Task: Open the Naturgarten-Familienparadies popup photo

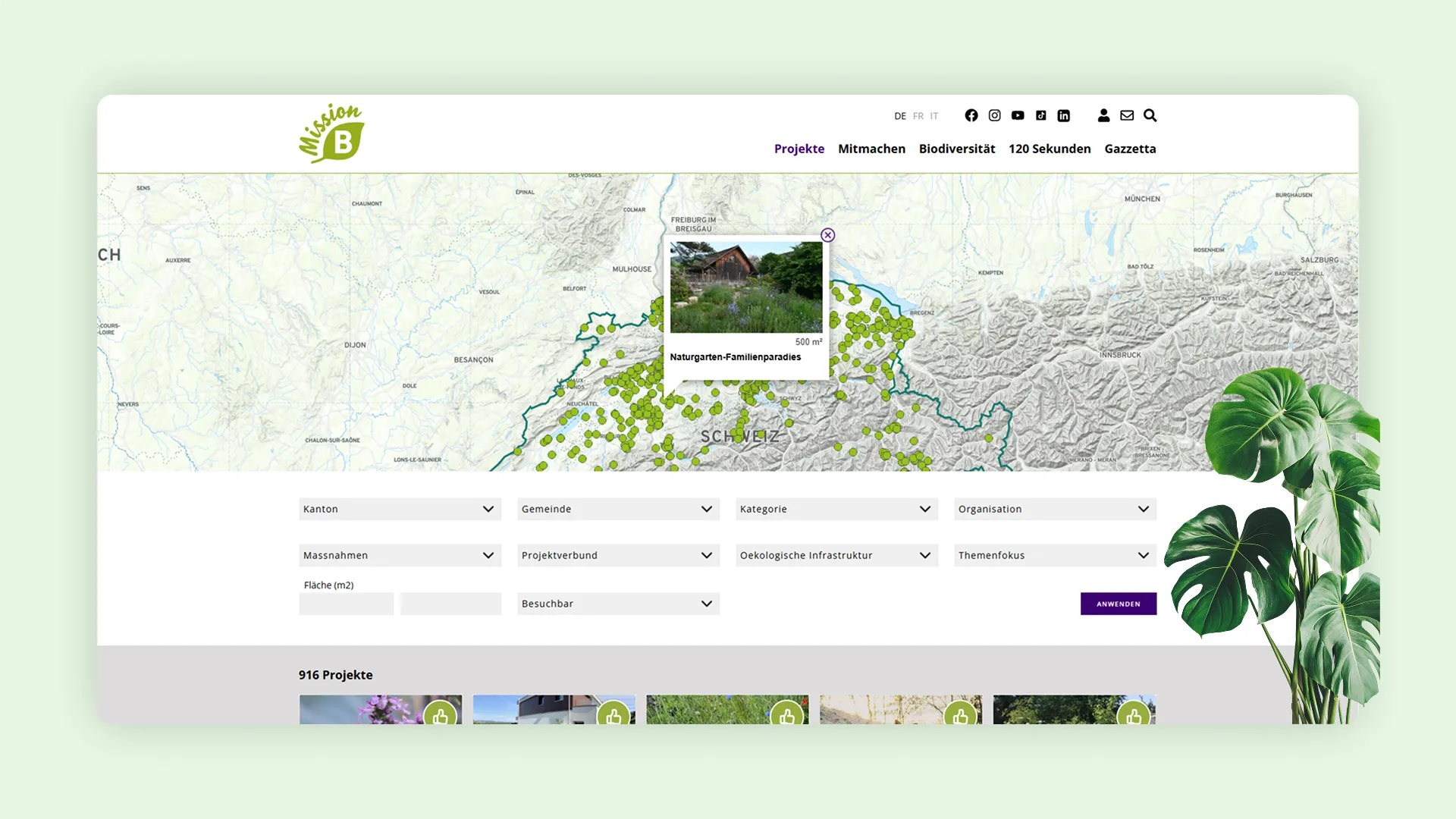Action: coord(746,287)
